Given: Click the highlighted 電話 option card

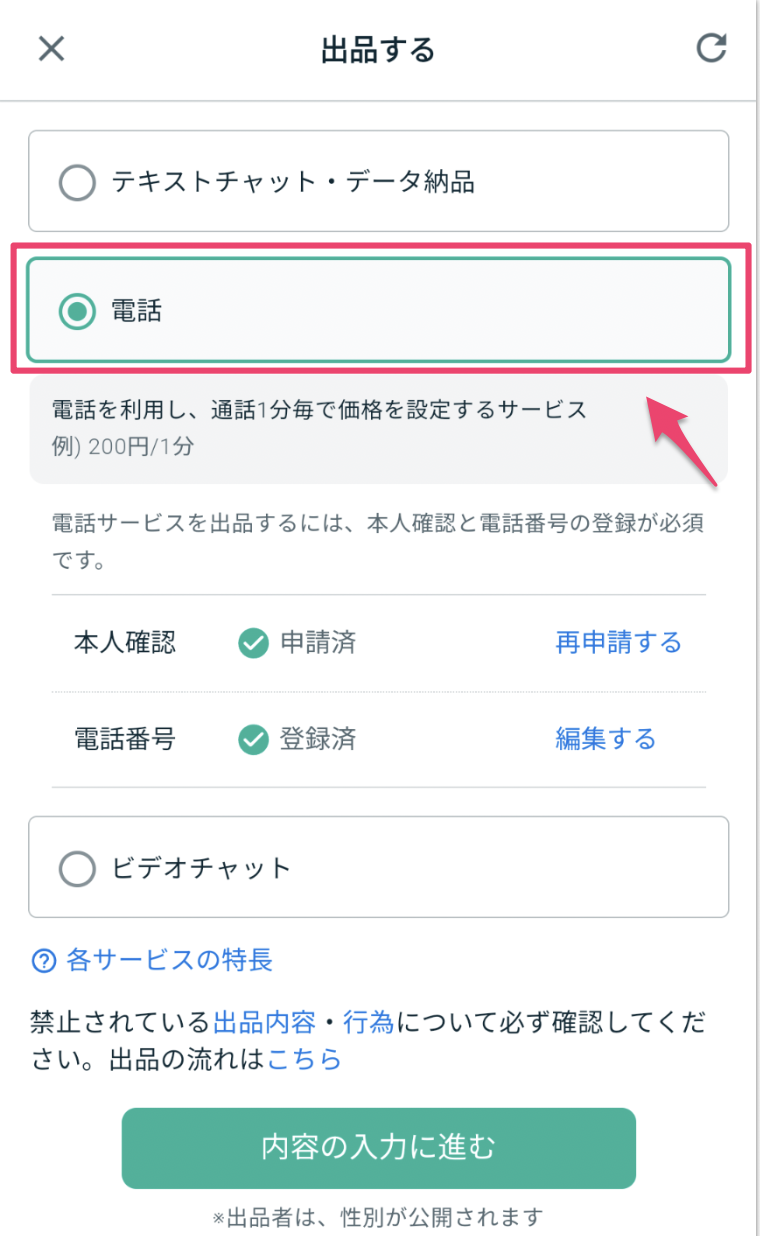Looking at the screenshot, I should coord(379,310).
